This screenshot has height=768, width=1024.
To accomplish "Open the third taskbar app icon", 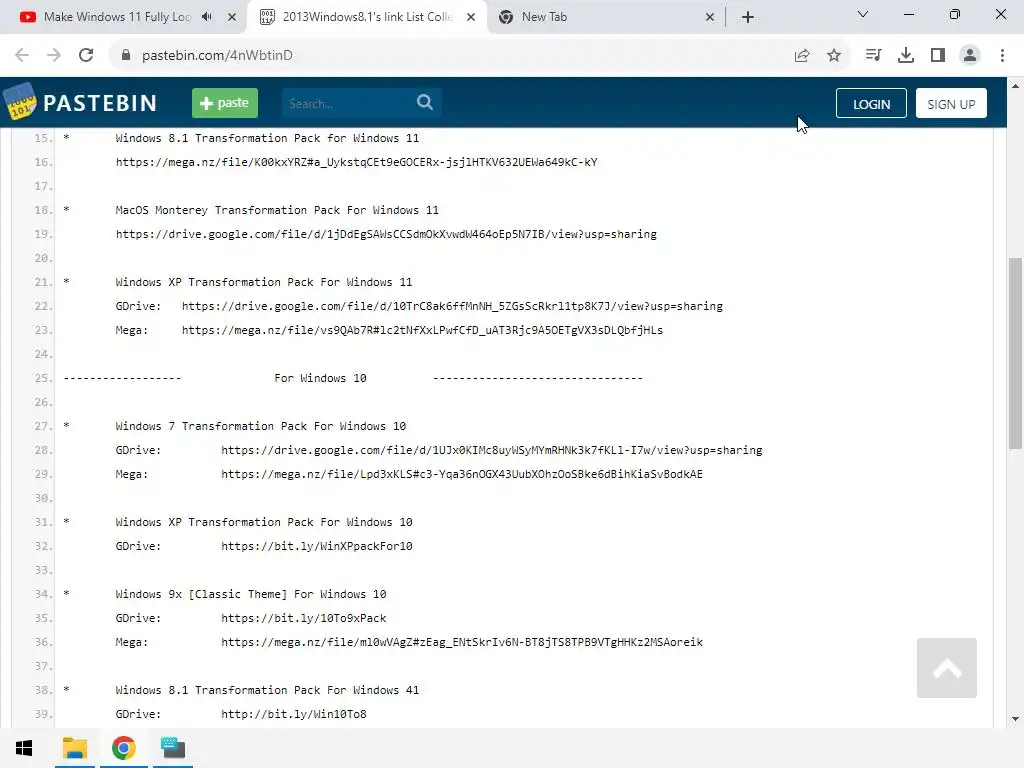I will [x=173, y=748].
